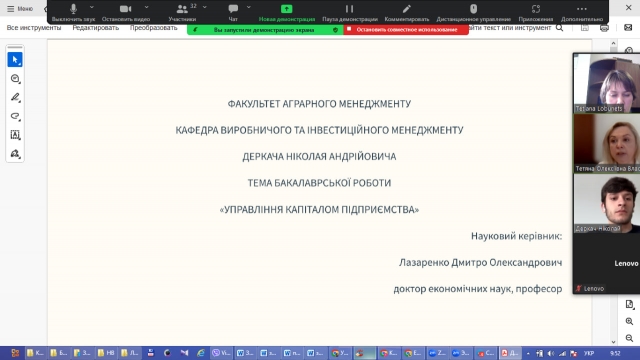The image size is (640, 360).
Task: Click the search magnifier icon in Acrobat toolbar
Action: (x=560, y=28)
